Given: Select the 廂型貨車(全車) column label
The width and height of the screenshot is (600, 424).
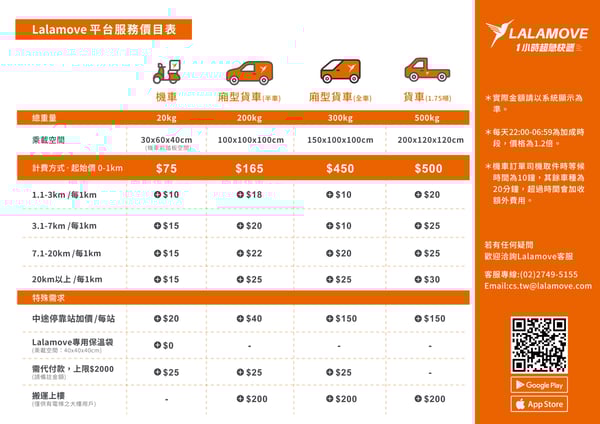Looking at the screenshot, I should [340, 97].
